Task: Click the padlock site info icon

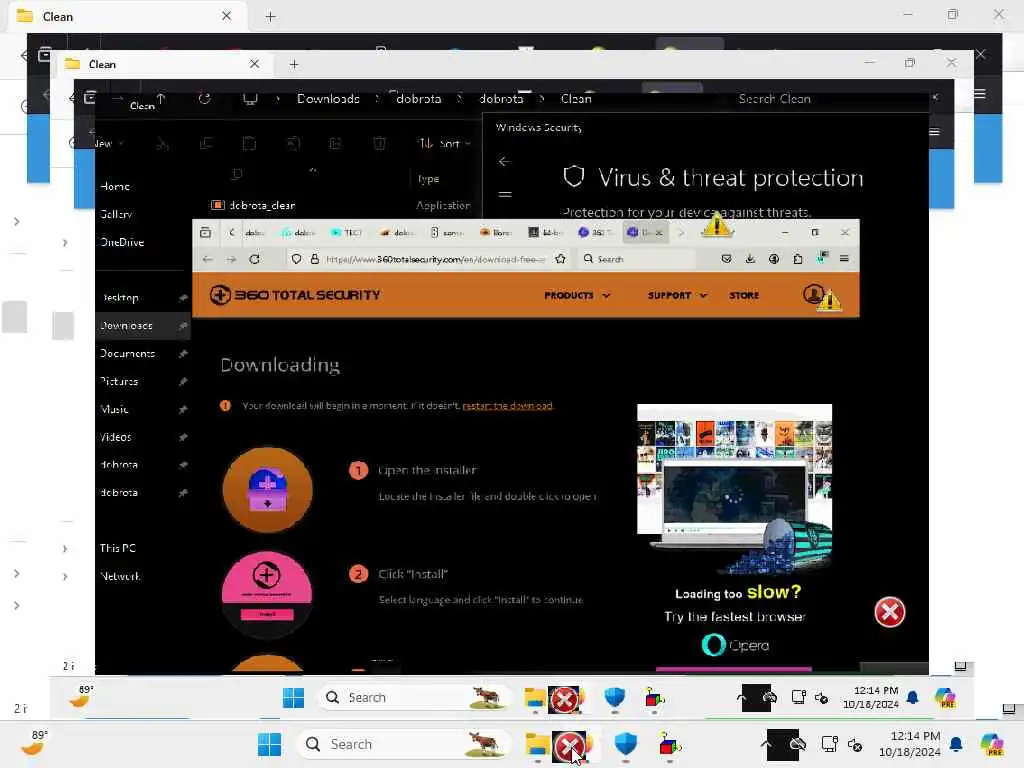Action: point(315,259)
